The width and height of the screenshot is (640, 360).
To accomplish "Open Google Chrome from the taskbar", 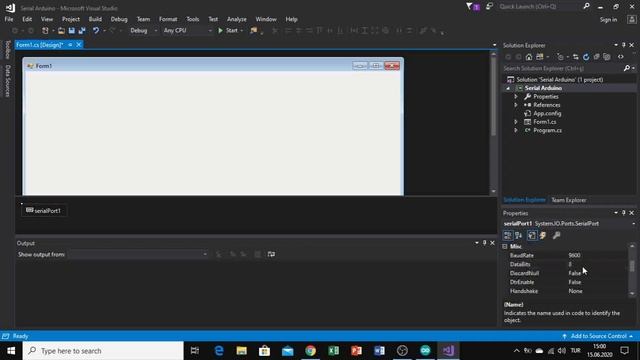I will pyautogui.click(x=310, y=351).
